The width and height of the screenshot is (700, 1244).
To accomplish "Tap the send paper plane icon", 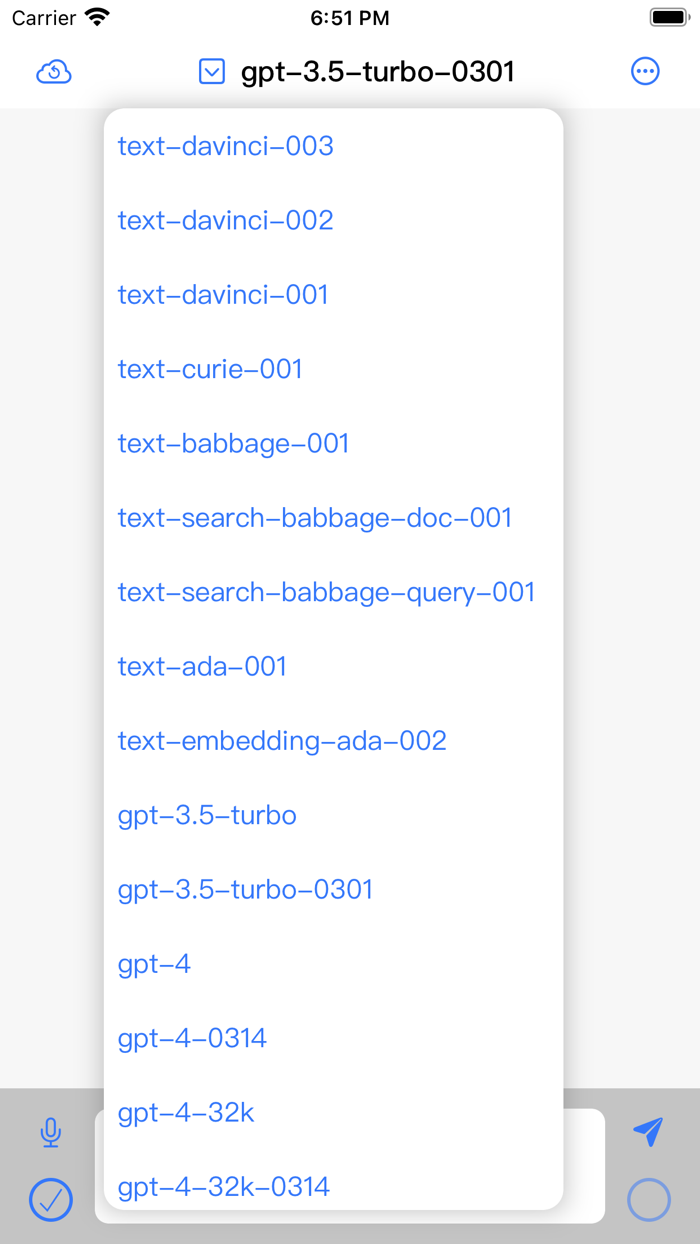I will pos(648,1131).
